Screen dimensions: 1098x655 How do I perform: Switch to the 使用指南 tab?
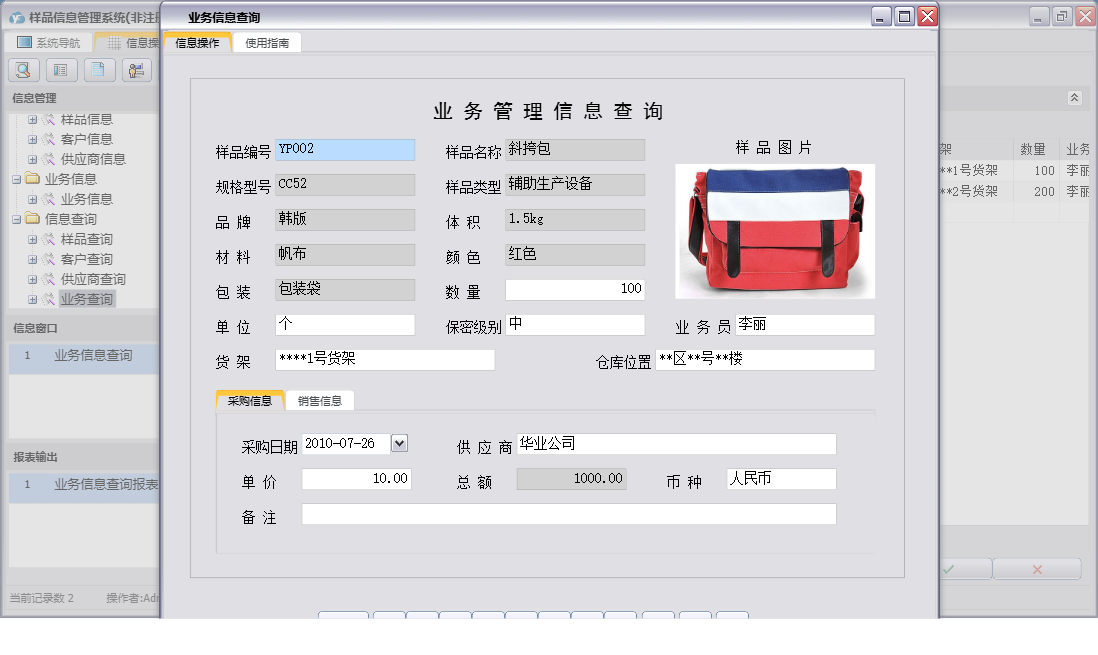pyautogui.click(x=268, y=42)
